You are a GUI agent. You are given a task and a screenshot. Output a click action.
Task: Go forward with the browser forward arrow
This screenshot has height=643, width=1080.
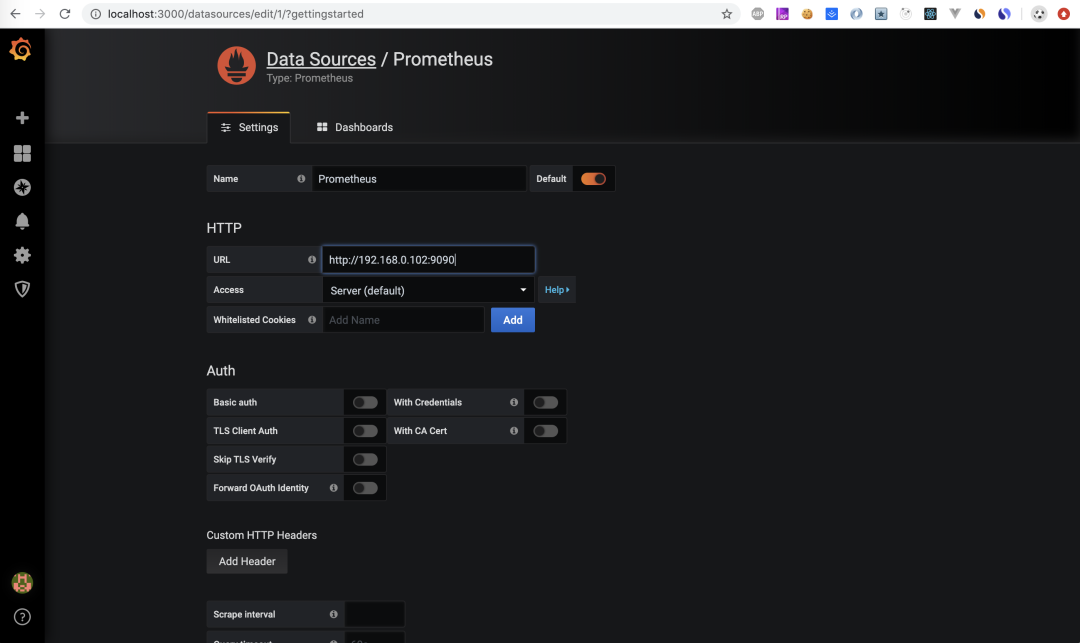point(40,14)
